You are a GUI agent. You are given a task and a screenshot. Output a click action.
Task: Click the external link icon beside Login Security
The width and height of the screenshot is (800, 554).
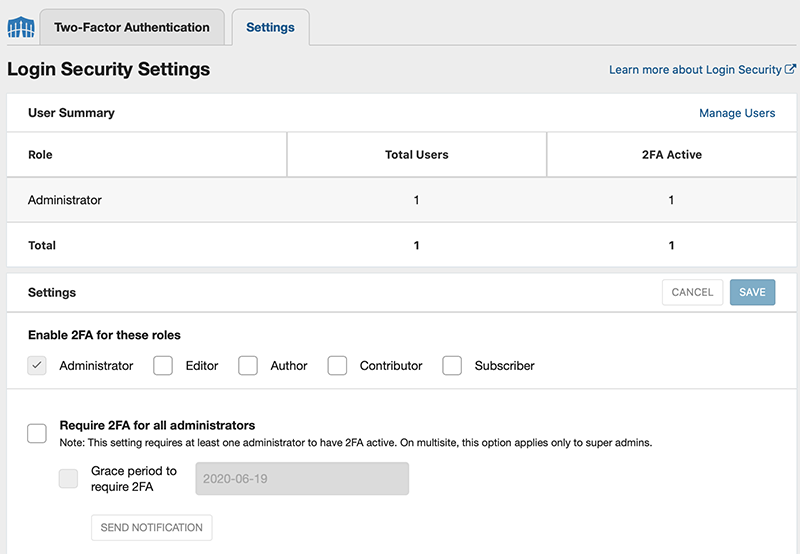[790, 69]
